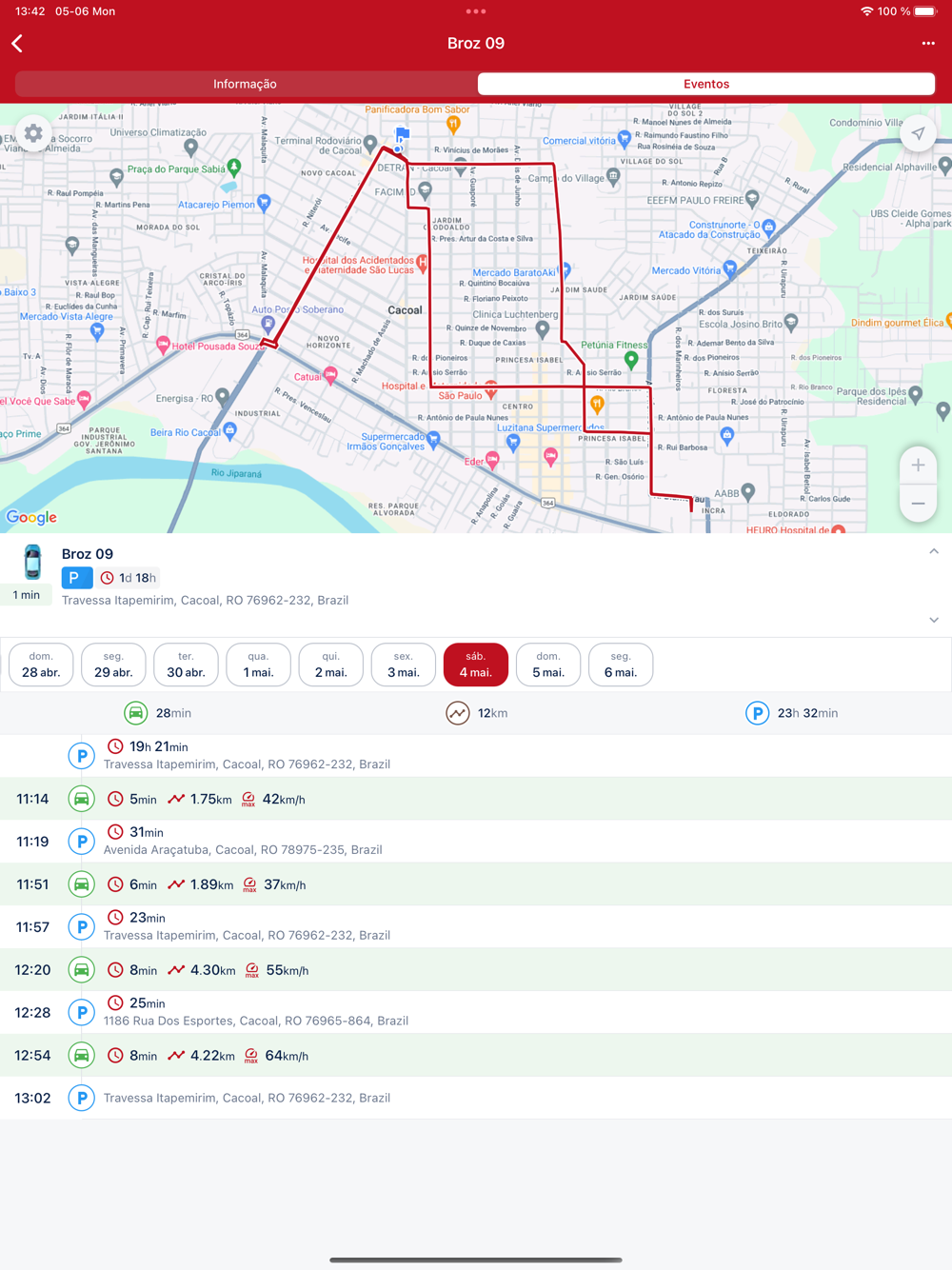Tap parking icon of the 11:57 stop

(82, 927)
